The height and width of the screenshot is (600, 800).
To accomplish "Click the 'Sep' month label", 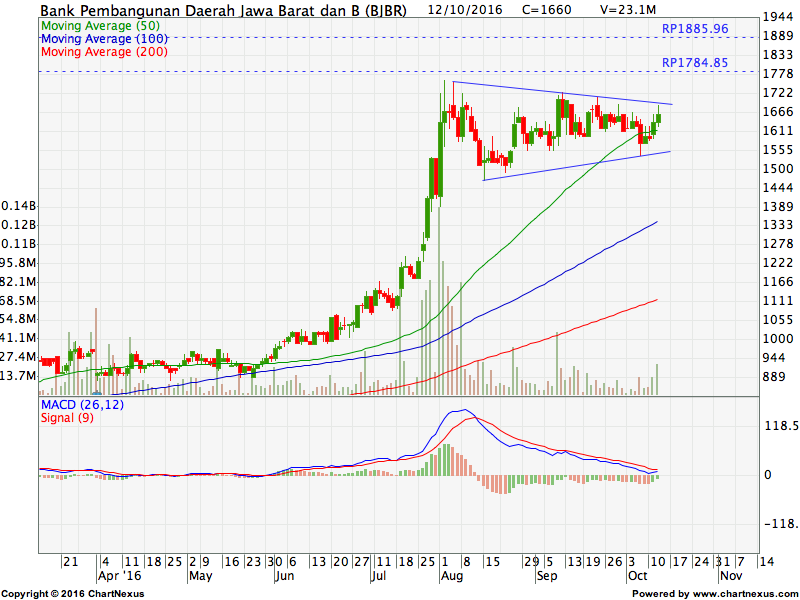I will click(547, 576).
